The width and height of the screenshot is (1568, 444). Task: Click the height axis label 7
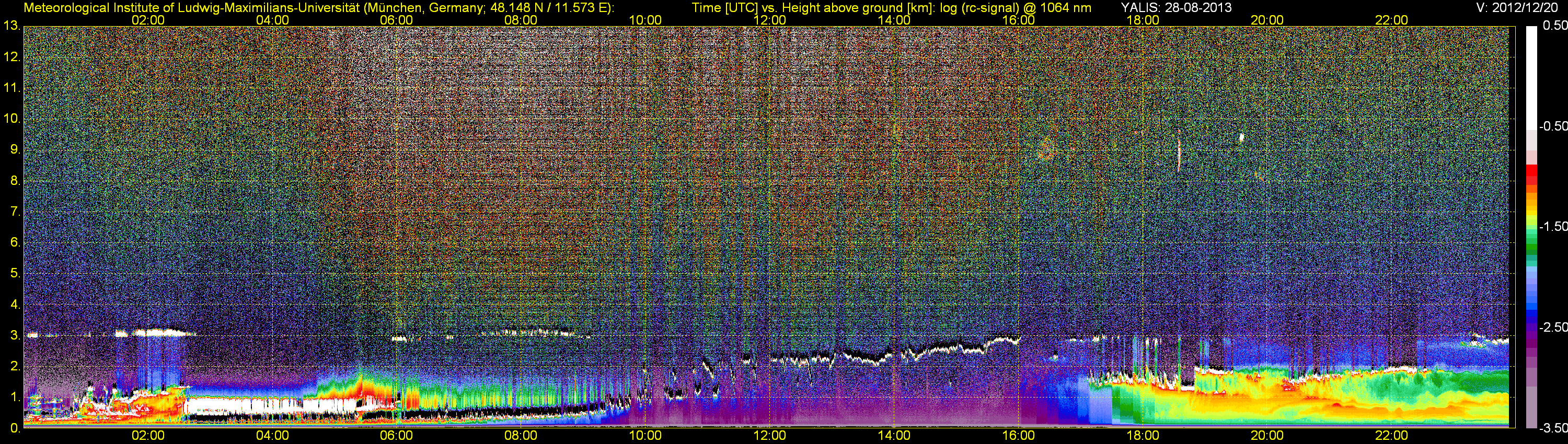(15, 211)
